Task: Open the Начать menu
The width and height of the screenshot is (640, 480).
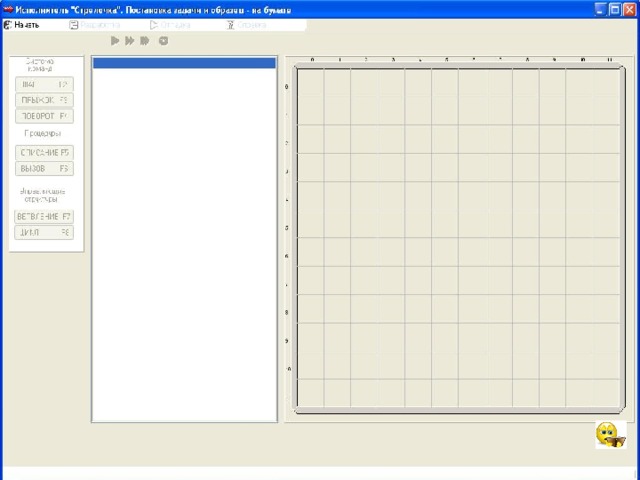Action: (x=21, y=25)
